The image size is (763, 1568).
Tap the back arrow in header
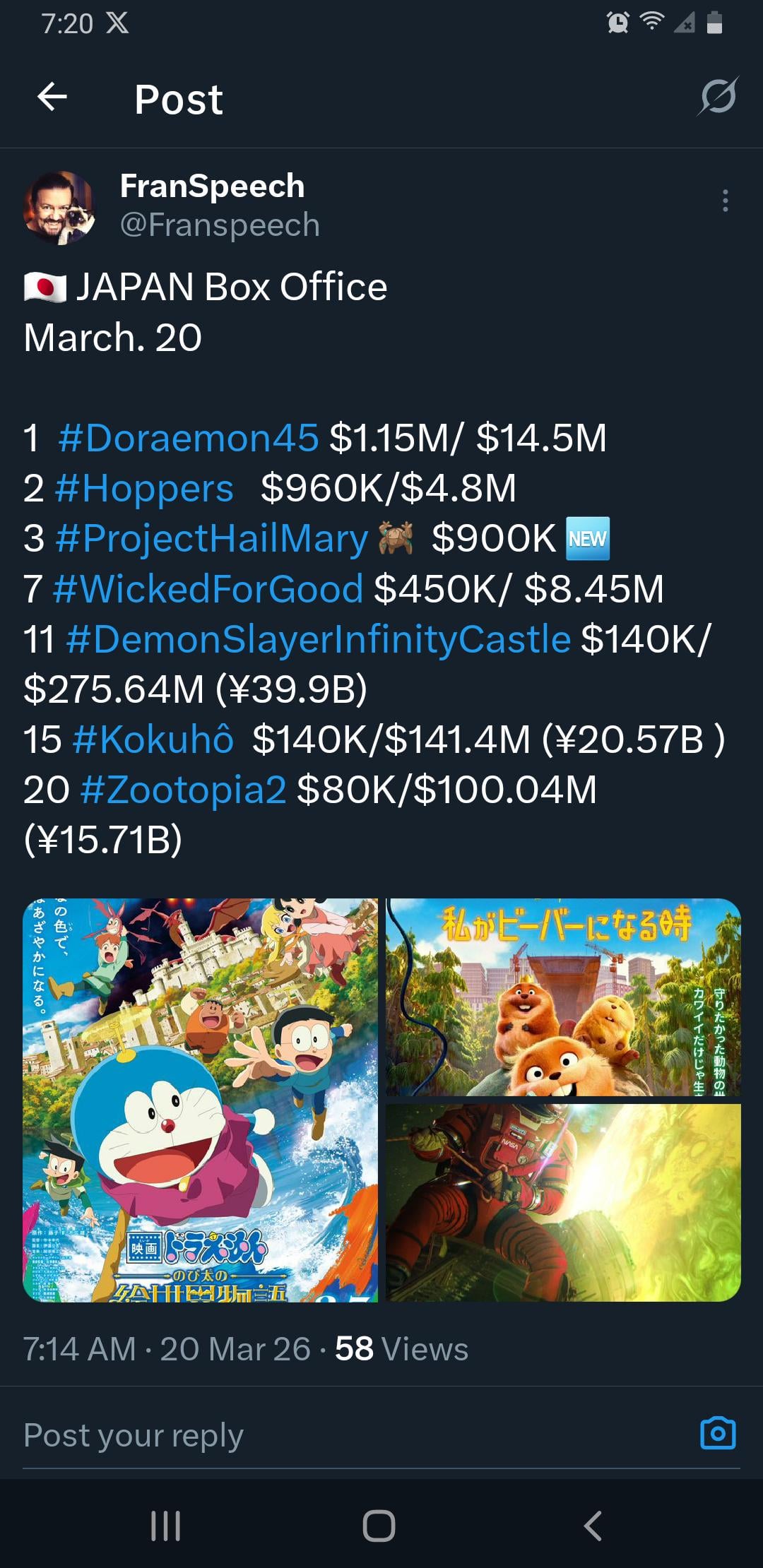point(52,97)
